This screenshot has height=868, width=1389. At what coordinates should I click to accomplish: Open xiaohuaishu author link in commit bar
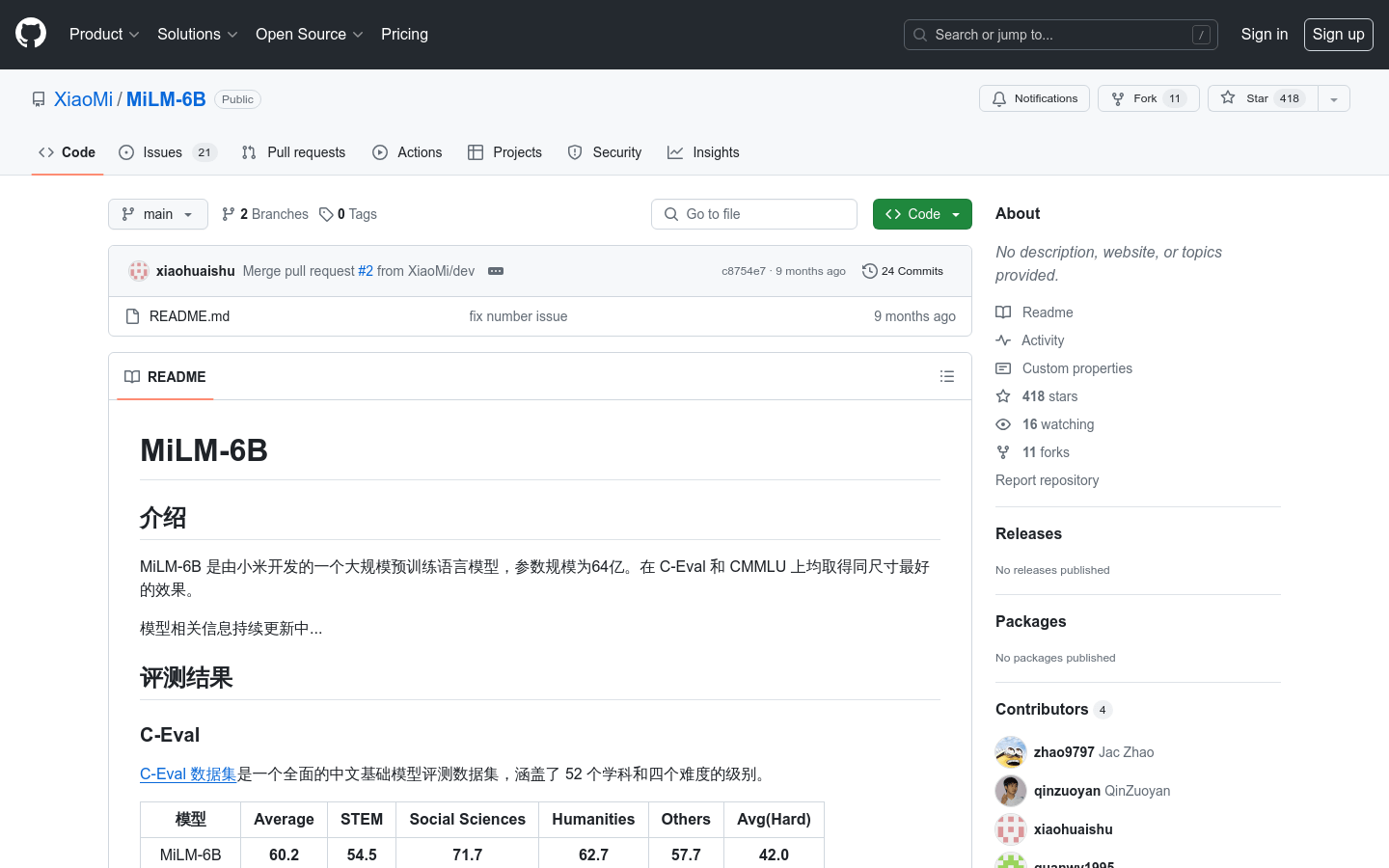pos(196,271)
